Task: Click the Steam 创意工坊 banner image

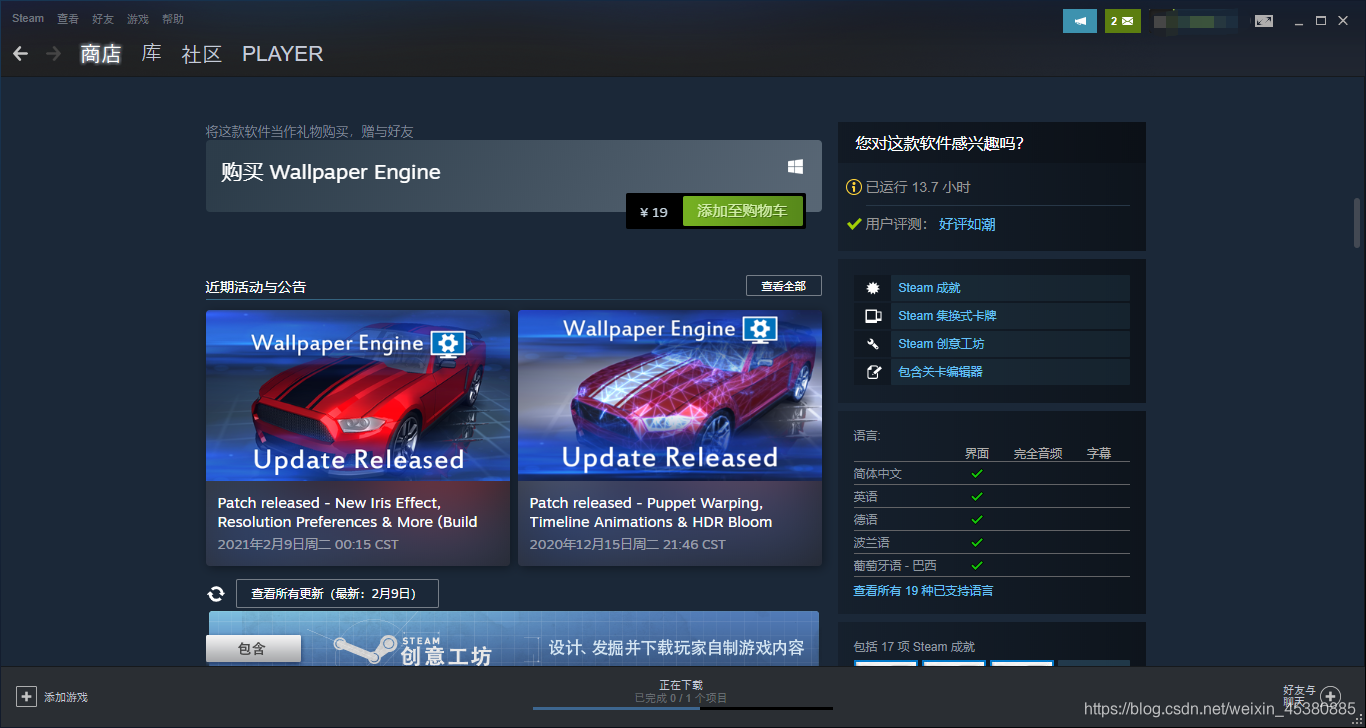Action: pos(514,639)
